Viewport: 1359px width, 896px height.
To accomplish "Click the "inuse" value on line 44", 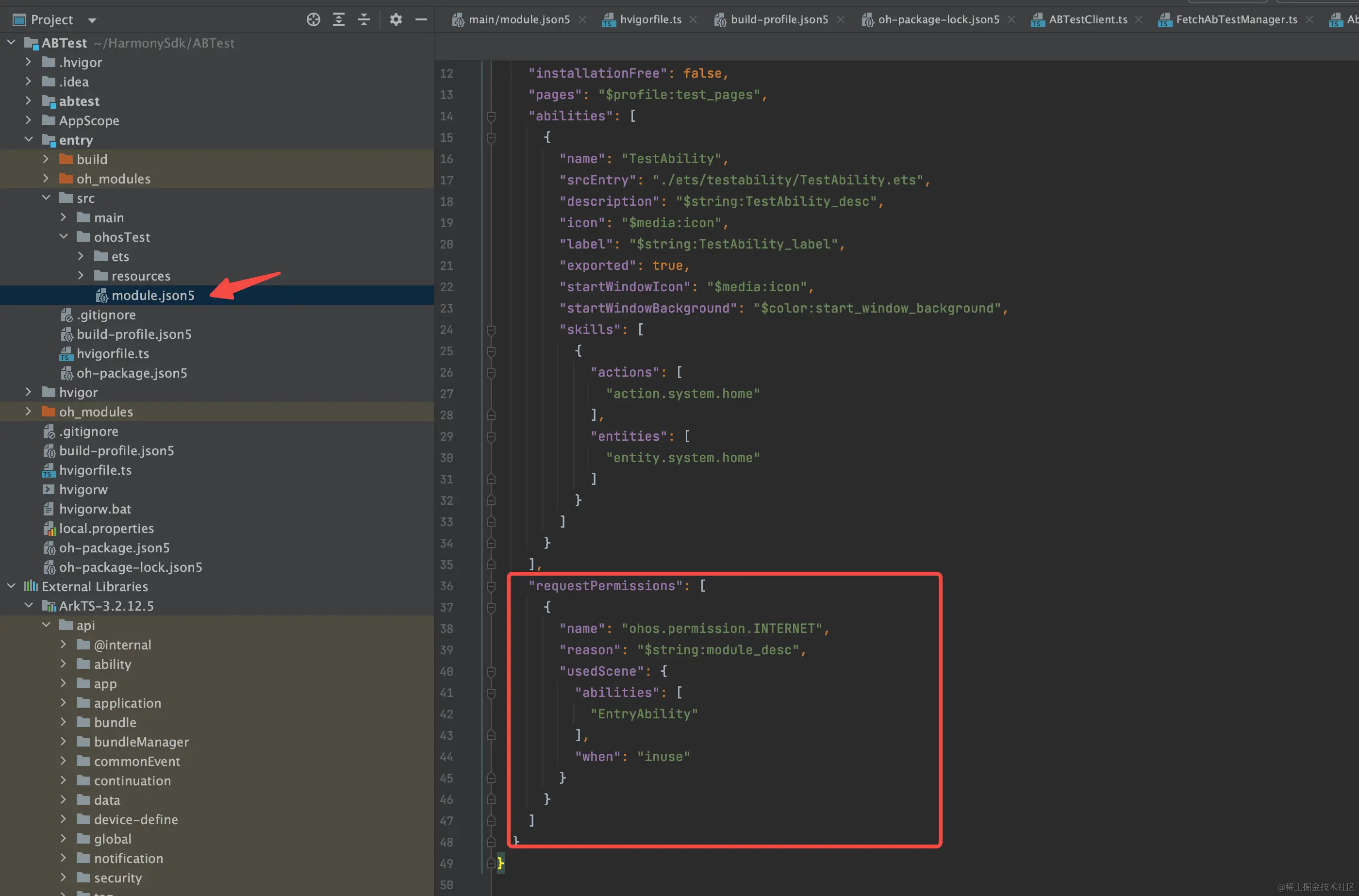I will point(663,757).
